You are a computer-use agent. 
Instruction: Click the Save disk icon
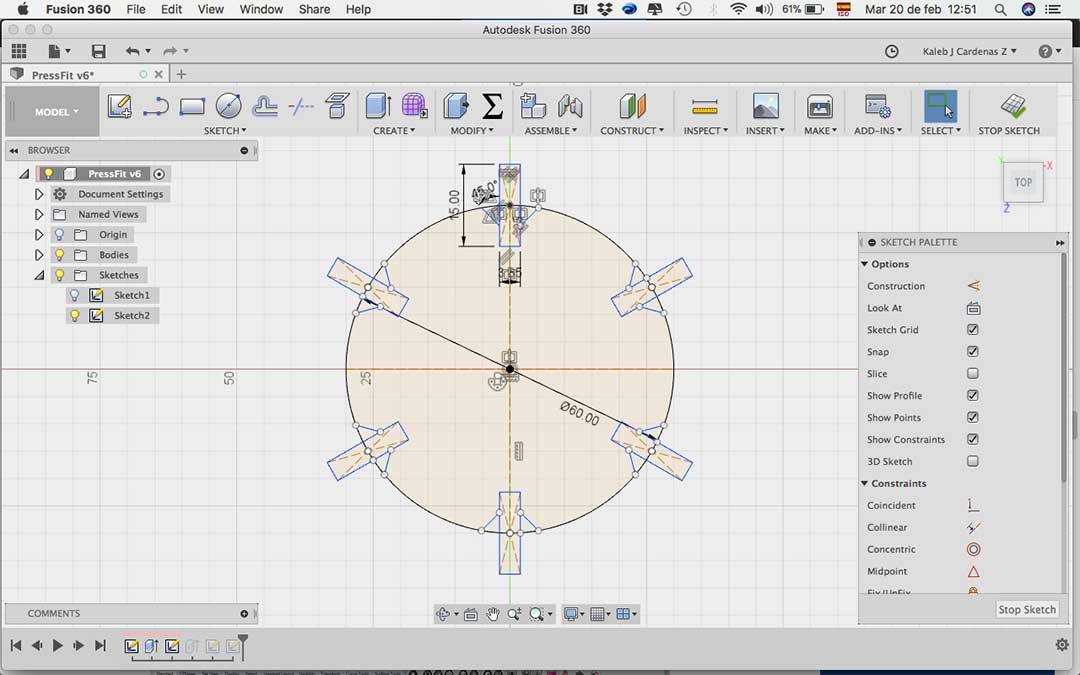click(x=98, y=51)
